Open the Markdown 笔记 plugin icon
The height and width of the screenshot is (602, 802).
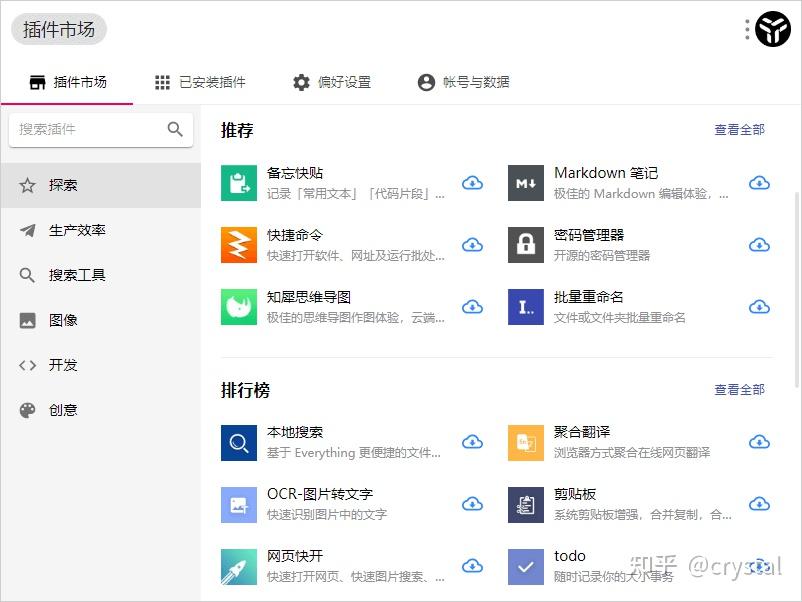(525, 182)
